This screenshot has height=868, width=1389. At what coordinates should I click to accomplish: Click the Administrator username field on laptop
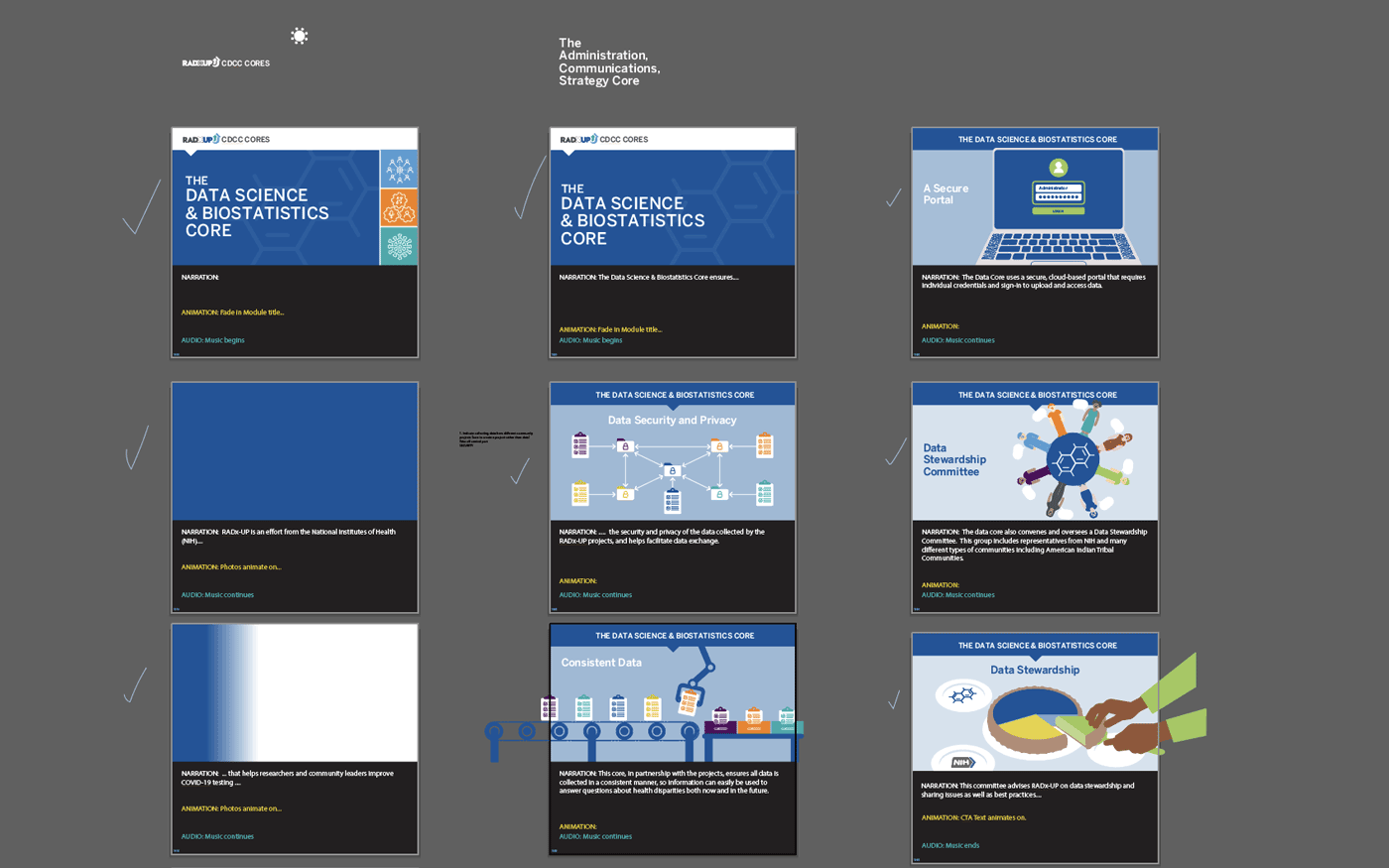click(1058, 187)
